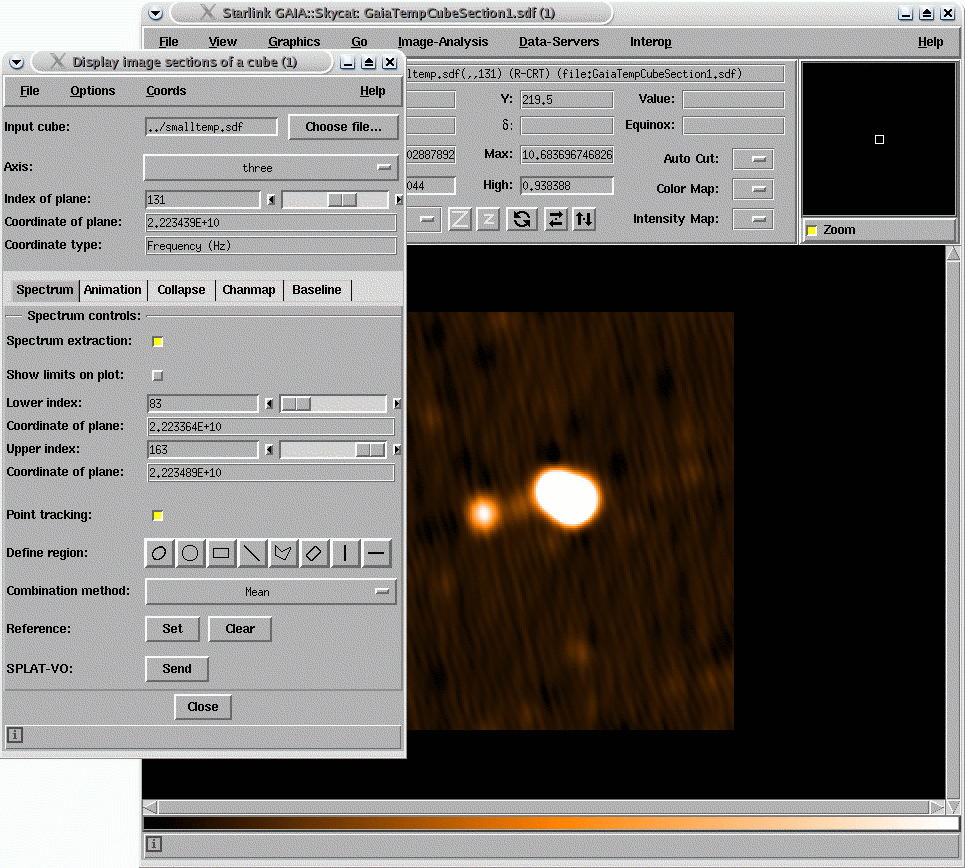This screenshot has height=868, width=965.
Task: Open the Image-Analysis menu
Action: (x=442, y=42)
